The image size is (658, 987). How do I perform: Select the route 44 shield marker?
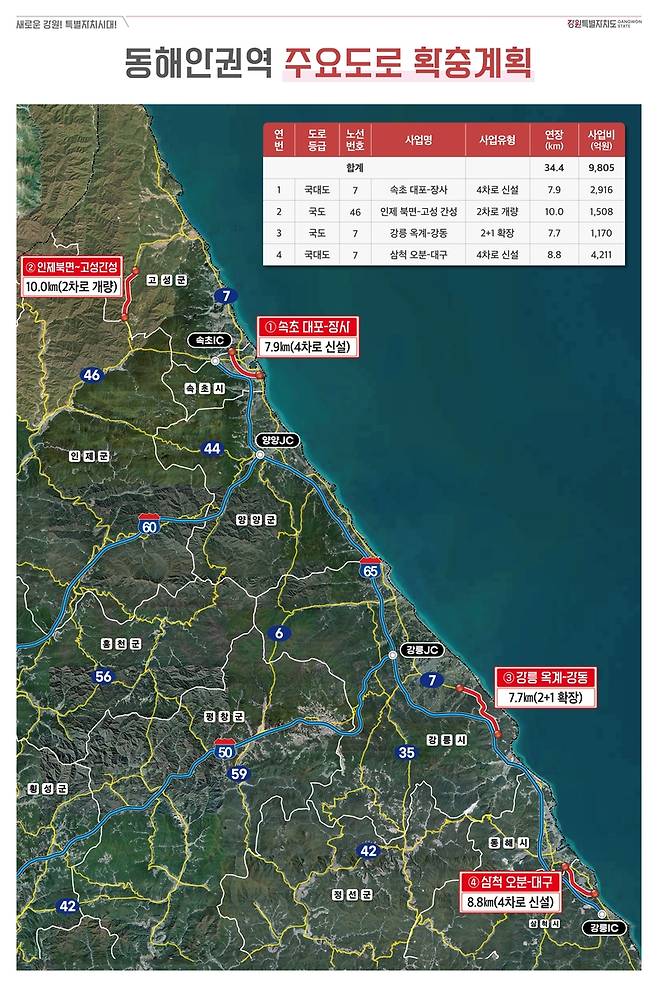[212, 449]
